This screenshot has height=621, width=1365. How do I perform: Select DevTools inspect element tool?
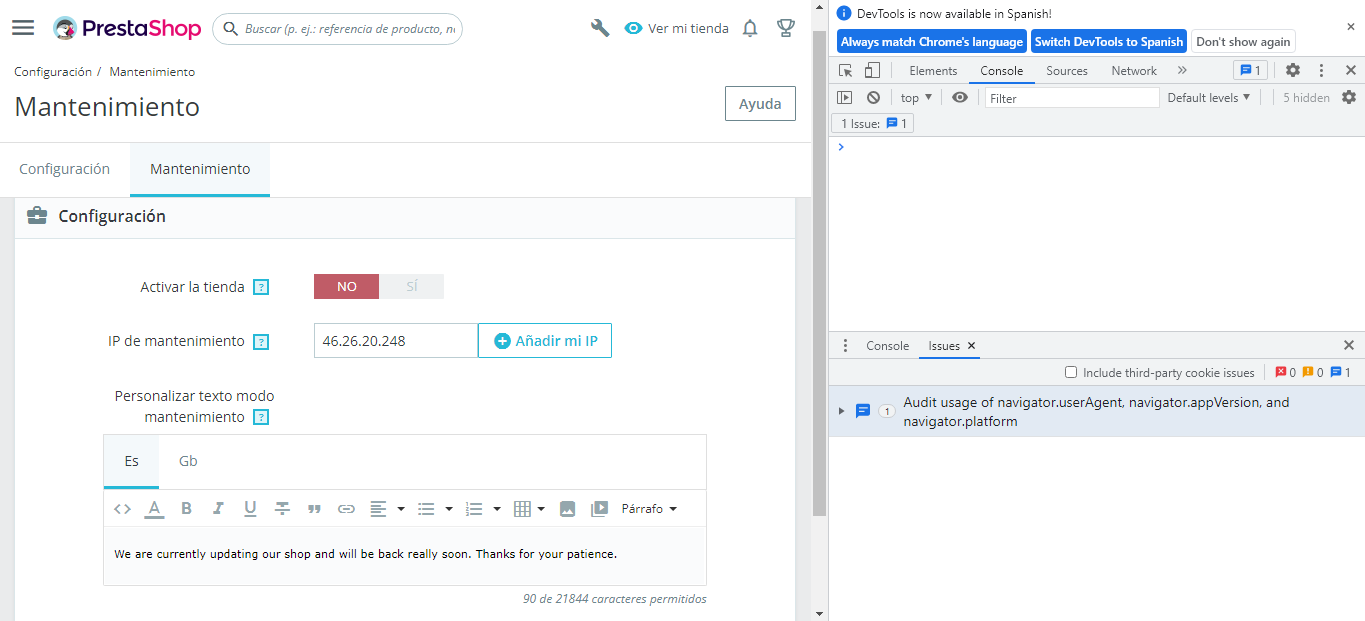pyautogui.click(x=846, y=70)
